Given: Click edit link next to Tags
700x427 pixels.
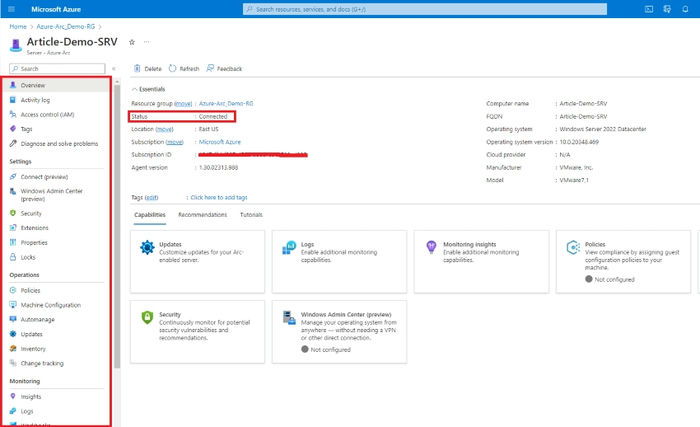Looking at the screenshot, I should coord(151,197).
